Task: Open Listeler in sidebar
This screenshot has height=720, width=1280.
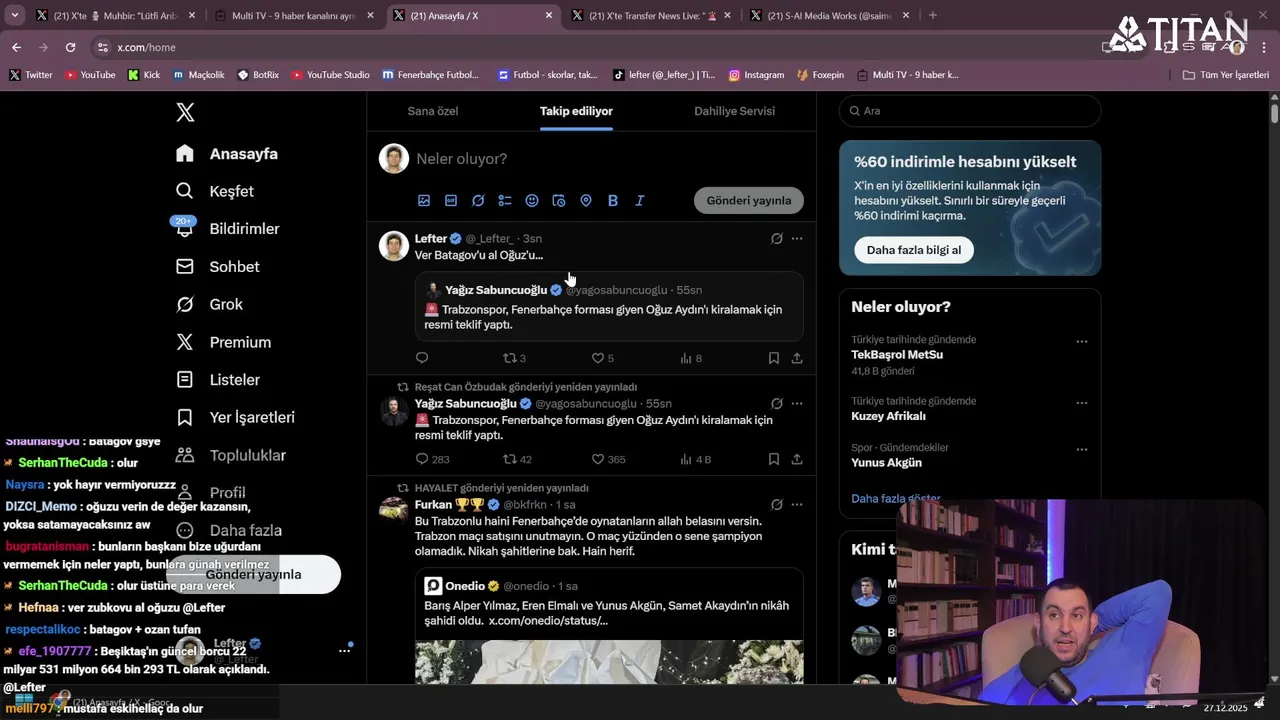Action: (x=217, y=380)
